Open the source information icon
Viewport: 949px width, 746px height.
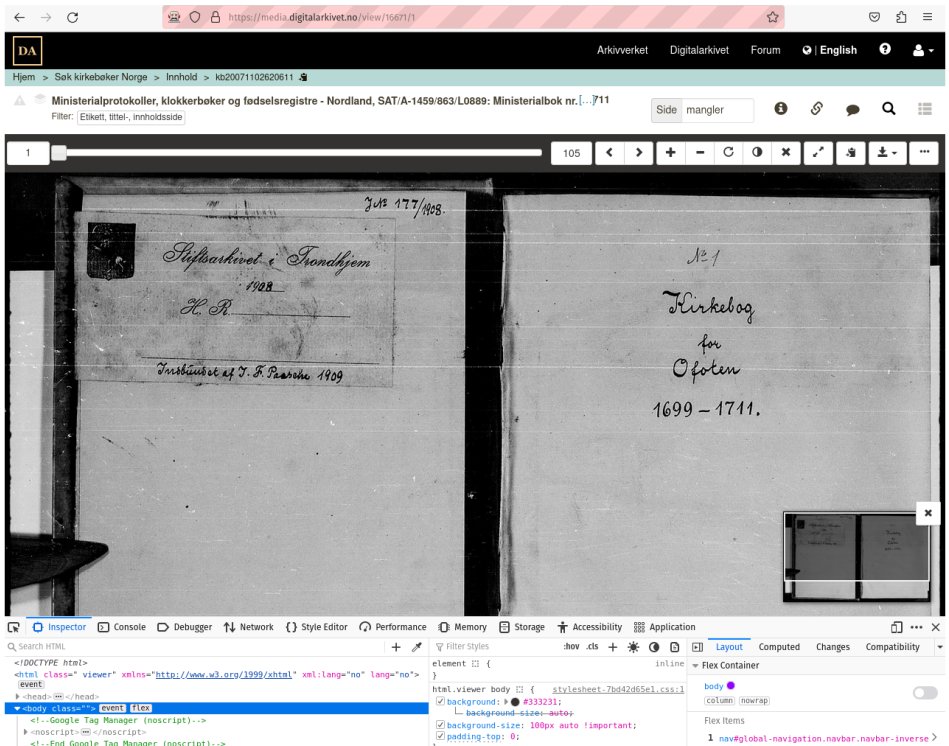point(781,109)
